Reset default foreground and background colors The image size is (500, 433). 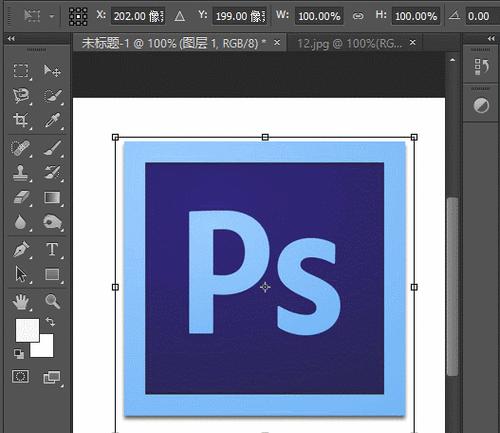tap(19, 354)
